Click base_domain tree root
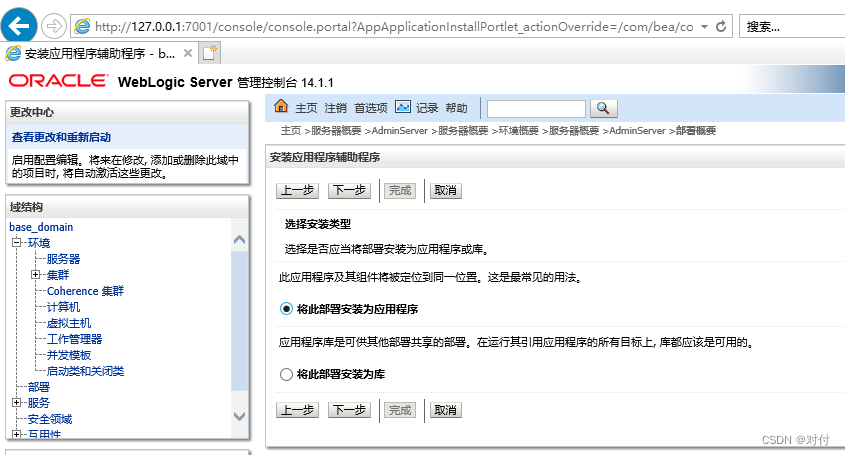Screen dimensions: 845x455 pos(41,227)
